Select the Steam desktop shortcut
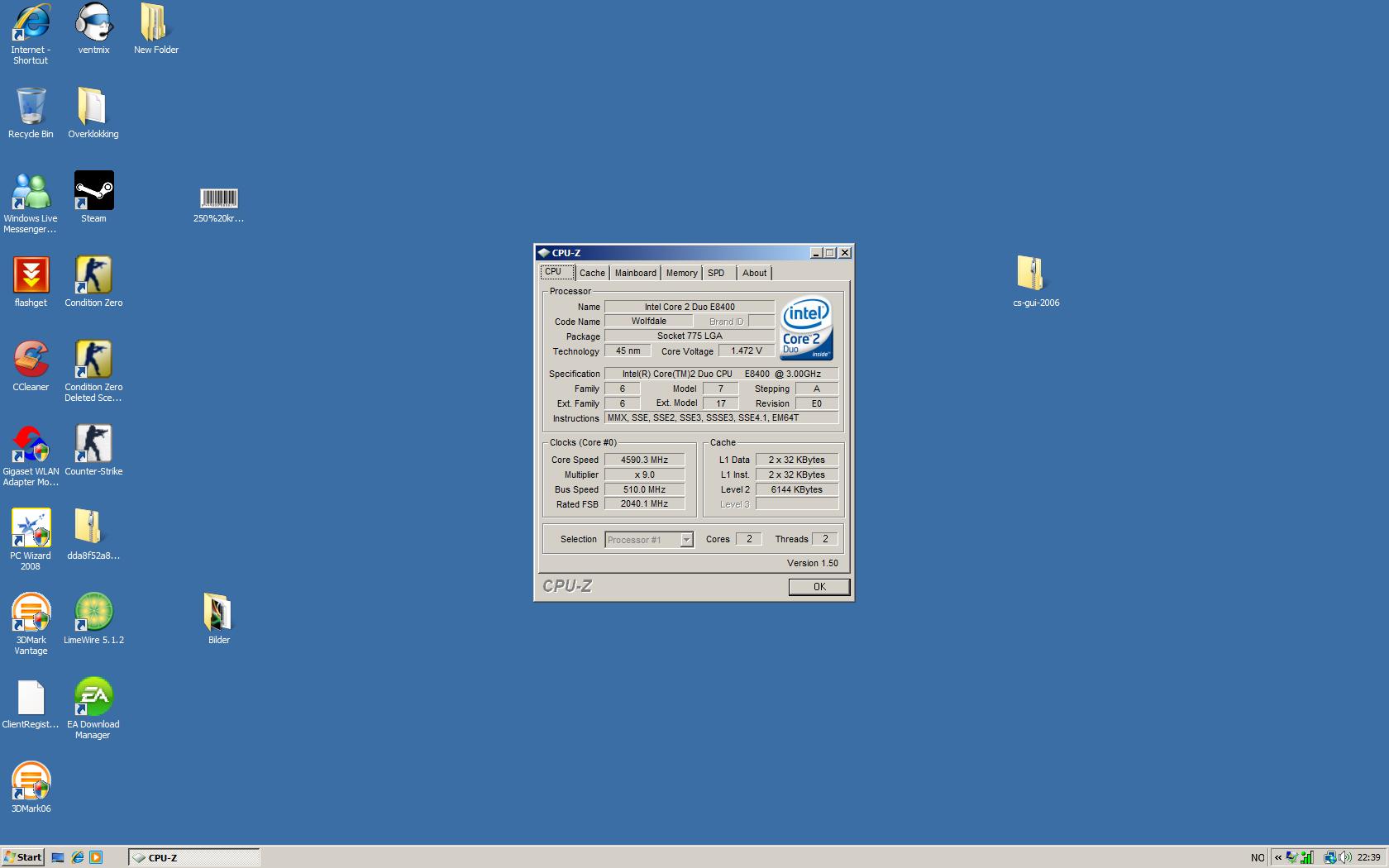 pos(93,197)
